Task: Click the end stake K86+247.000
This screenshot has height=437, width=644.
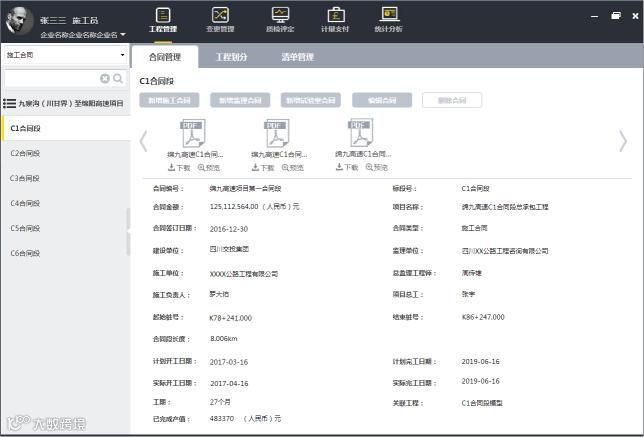Action: click(x=483, y=317)
